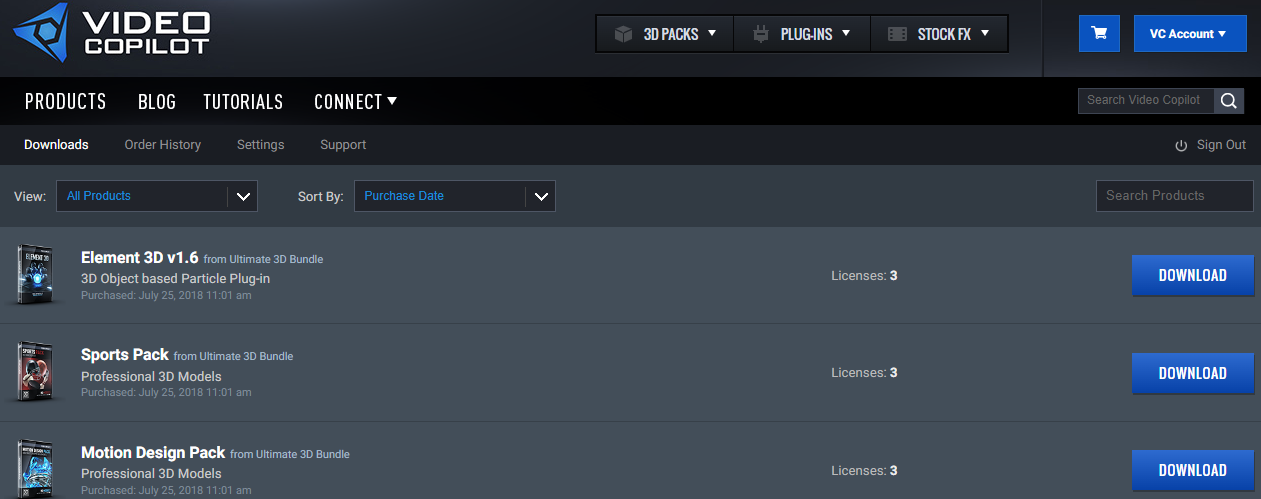Download the Sports Pack
The height and width of the screenshot is (499, 1261).
click(1193, 373)
